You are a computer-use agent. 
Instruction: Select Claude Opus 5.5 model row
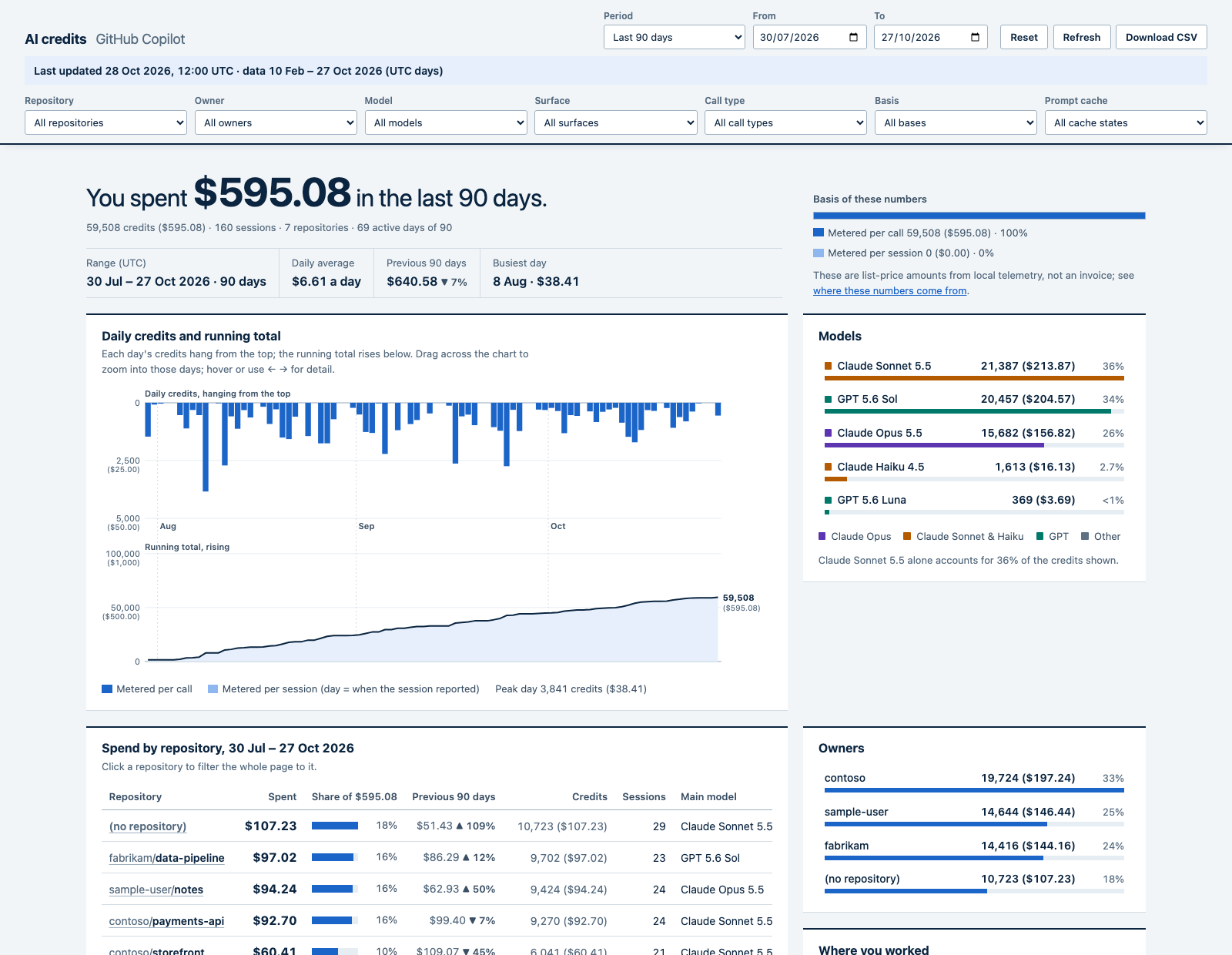[x=974, y=436]
